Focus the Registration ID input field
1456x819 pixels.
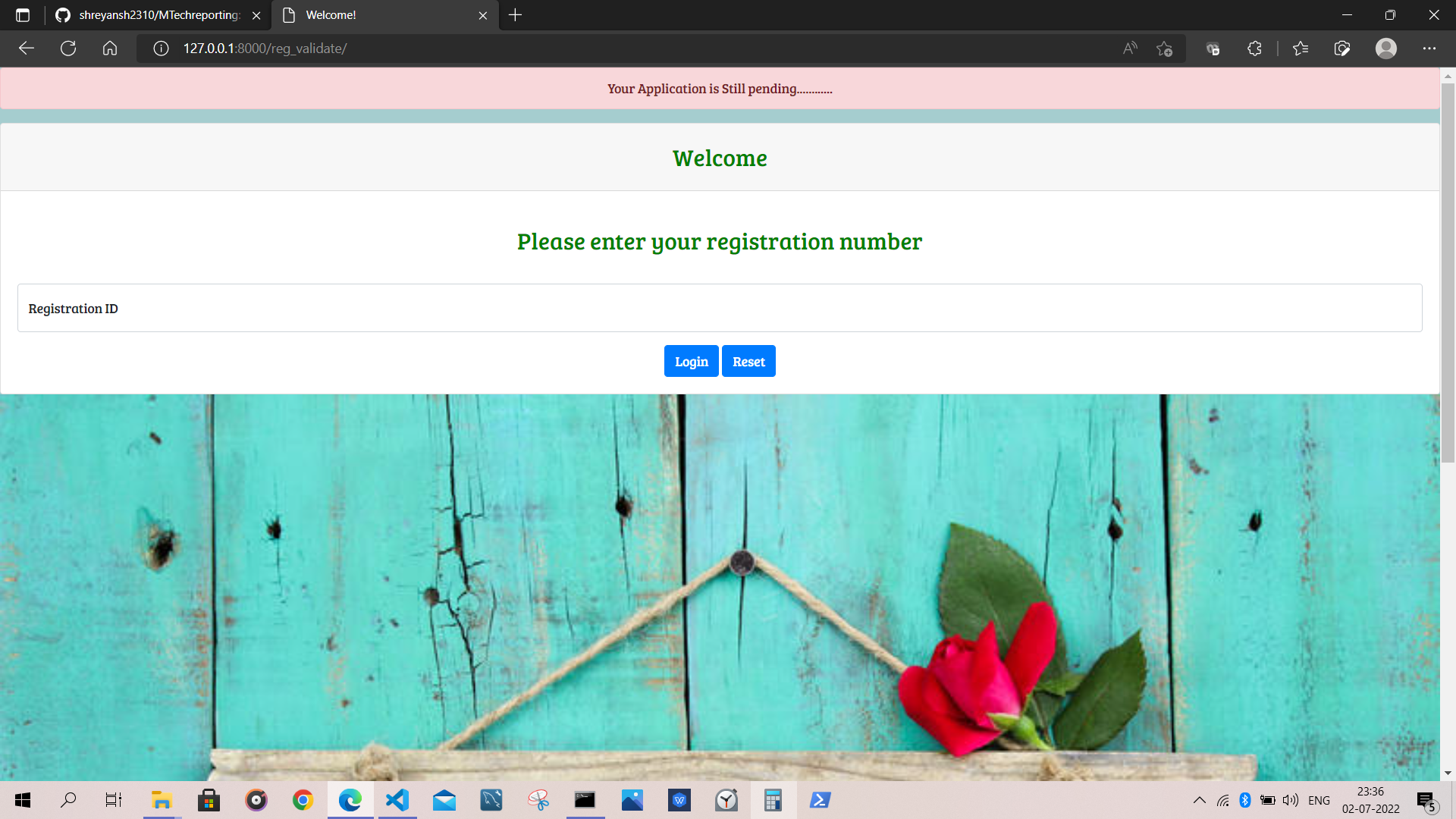pos(720,308)
